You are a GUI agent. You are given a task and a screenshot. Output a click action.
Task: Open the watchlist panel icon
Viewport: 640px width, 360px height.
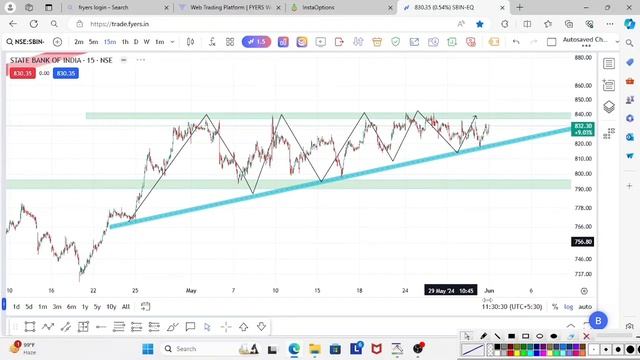point(609,63)
